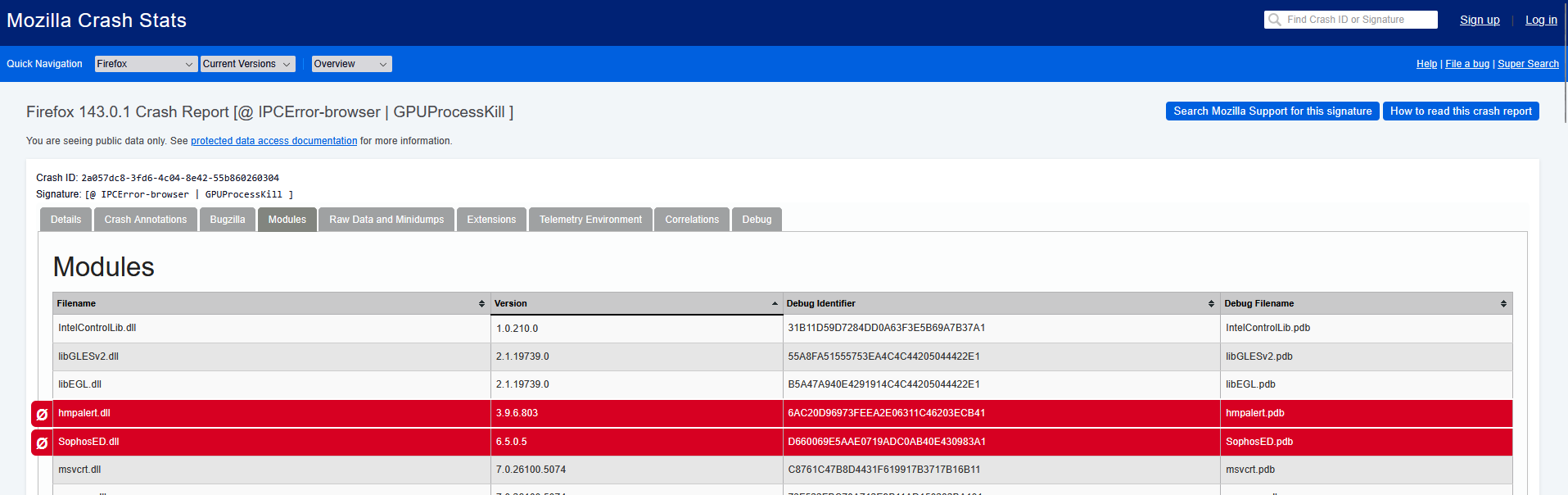The image size is (1568, 495).
Task: Click the IntelControlLib.dll filename cell
Action: point(272,328)
